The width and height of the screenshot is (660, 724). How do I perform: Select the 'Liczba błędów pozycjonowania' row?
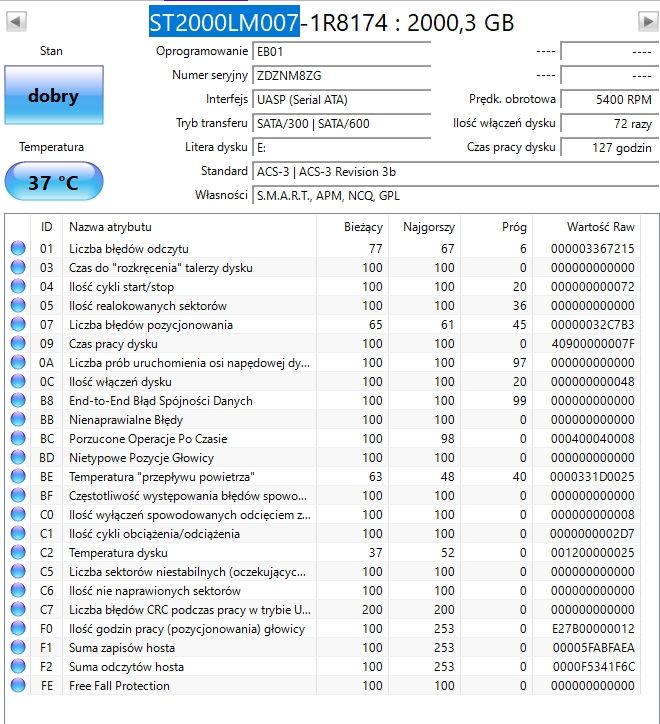point(323,325)
